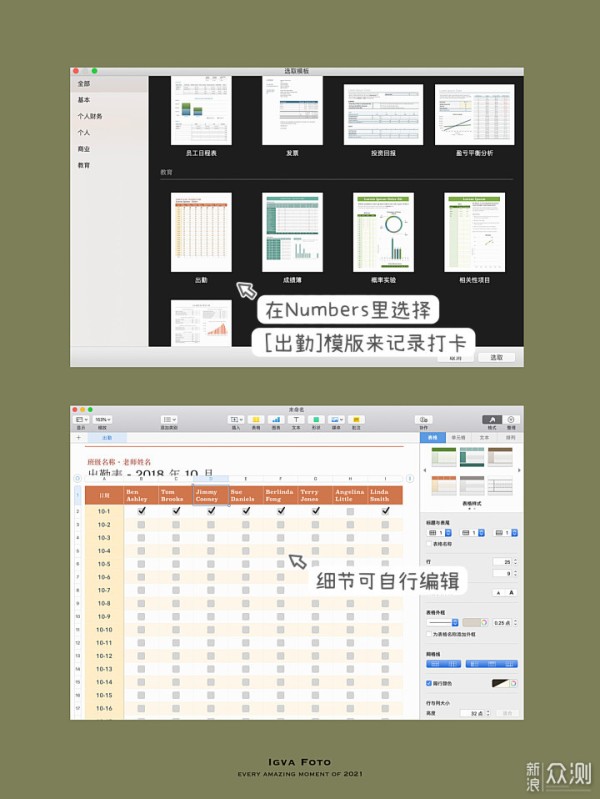Open the outline color wheel picker
The height and width of the screenshot is (799, 600).
(484, 622)
